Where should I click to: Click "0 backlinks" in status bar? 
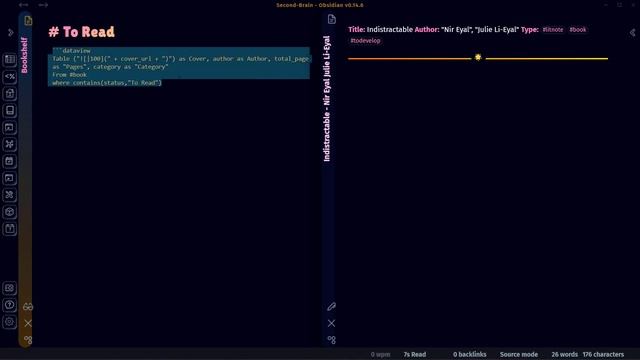point(469,354)
